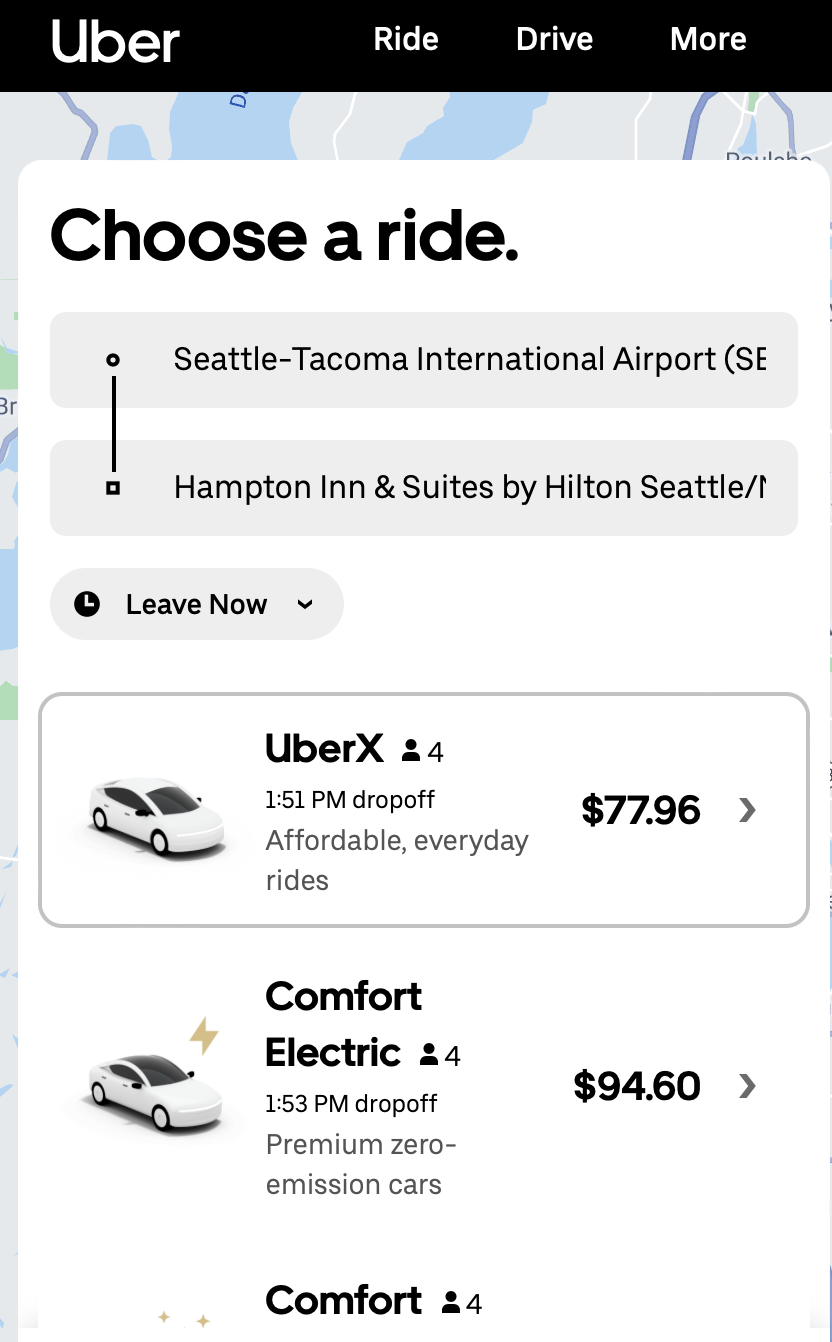Click the UberX $77.96 price
This screenshot has height=1342, width=832.
pos(640,810)
